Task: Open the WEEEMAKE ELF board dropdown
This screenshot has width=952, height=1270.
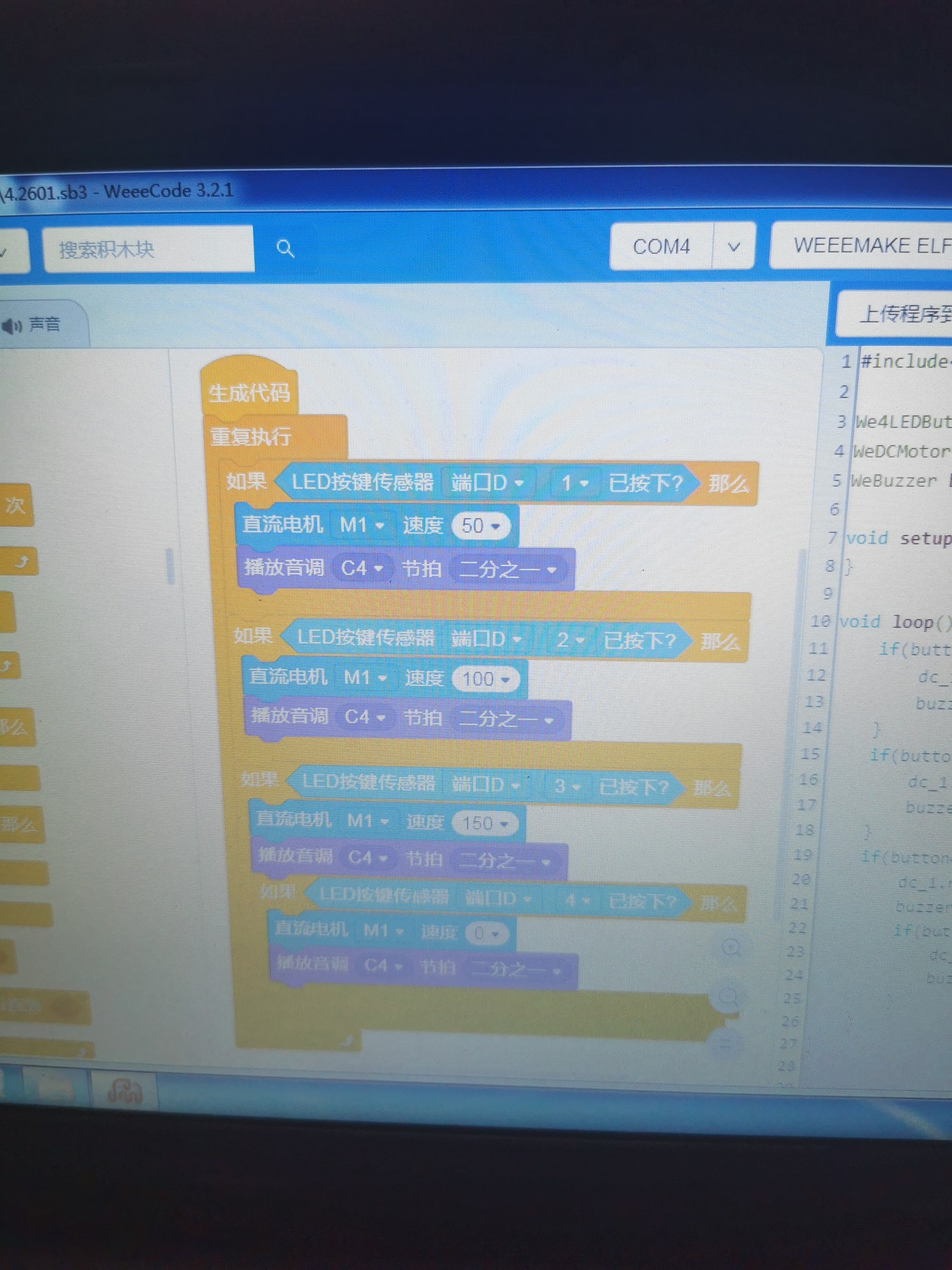Action: click(870, 246)
